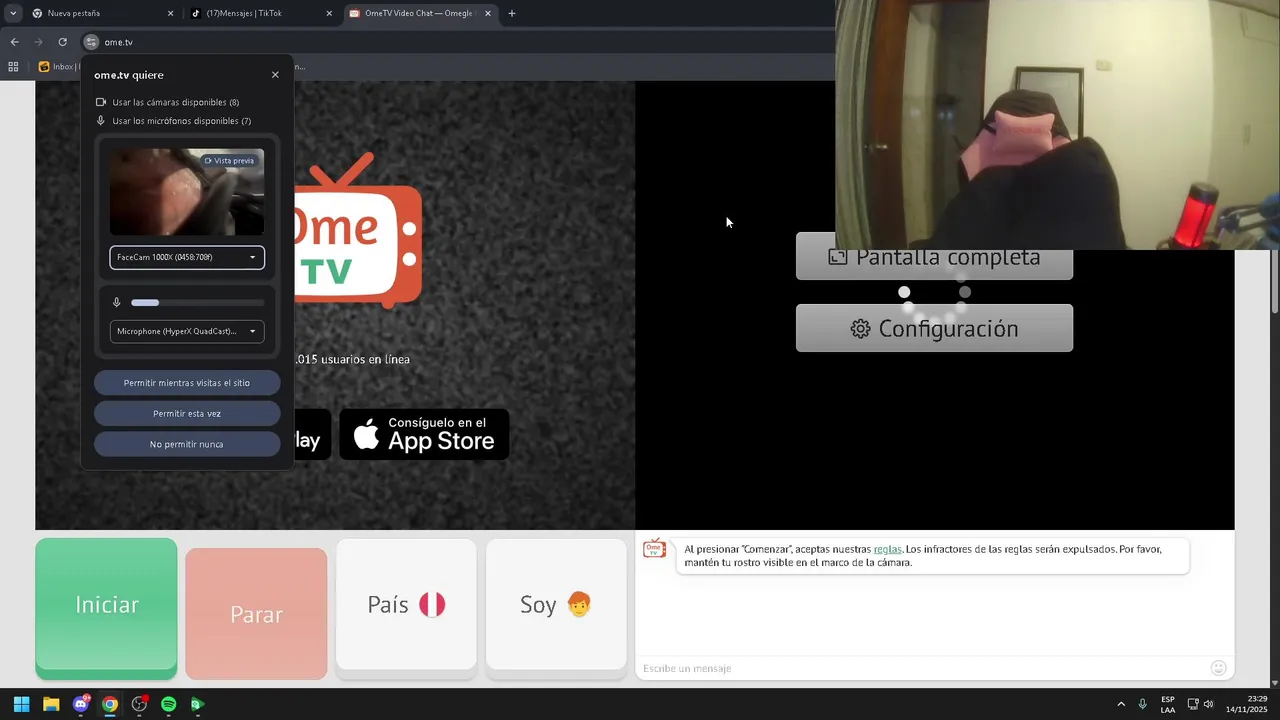Open the tab search dropdown

point(12,13)
